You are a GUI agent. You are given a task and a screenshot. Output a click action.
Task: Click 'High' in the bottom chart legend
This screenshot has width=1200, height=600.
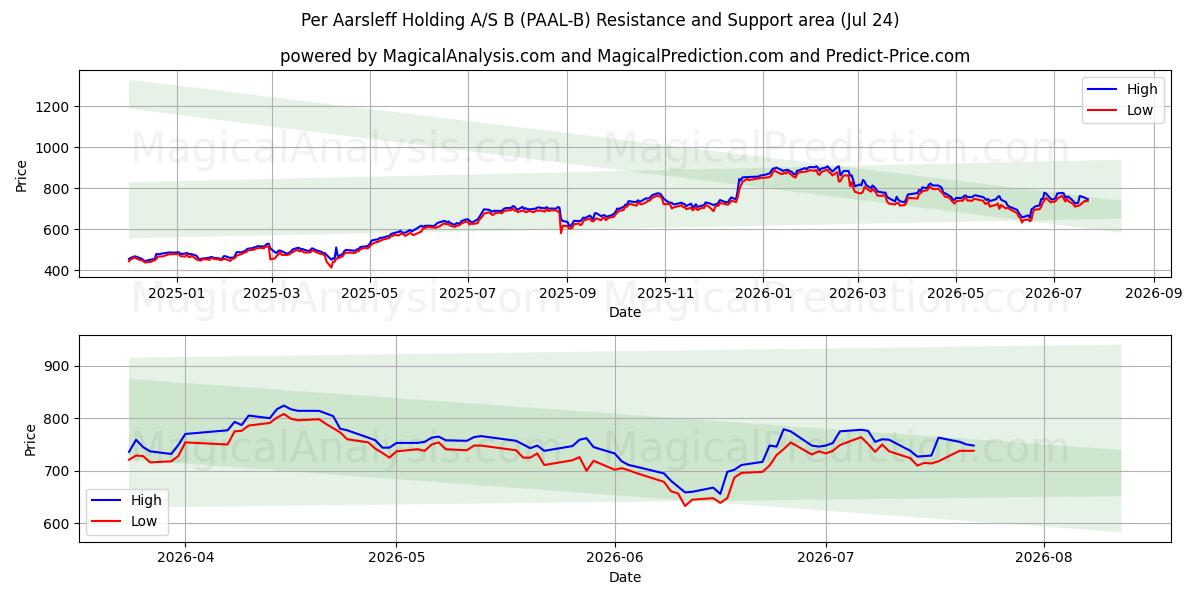tap(146, 500)
